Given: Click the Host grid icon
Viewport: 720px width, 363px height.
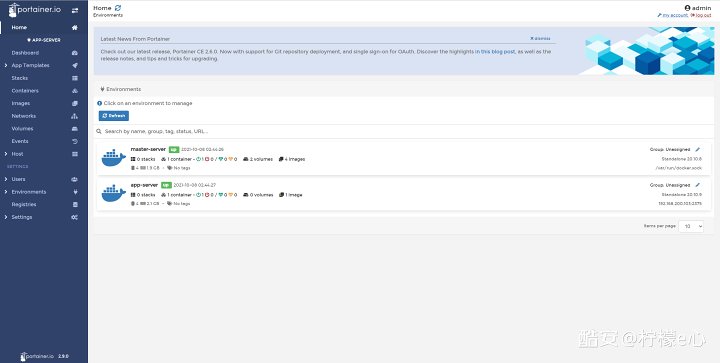Looking at the screenshot, I should click(74, 154).
